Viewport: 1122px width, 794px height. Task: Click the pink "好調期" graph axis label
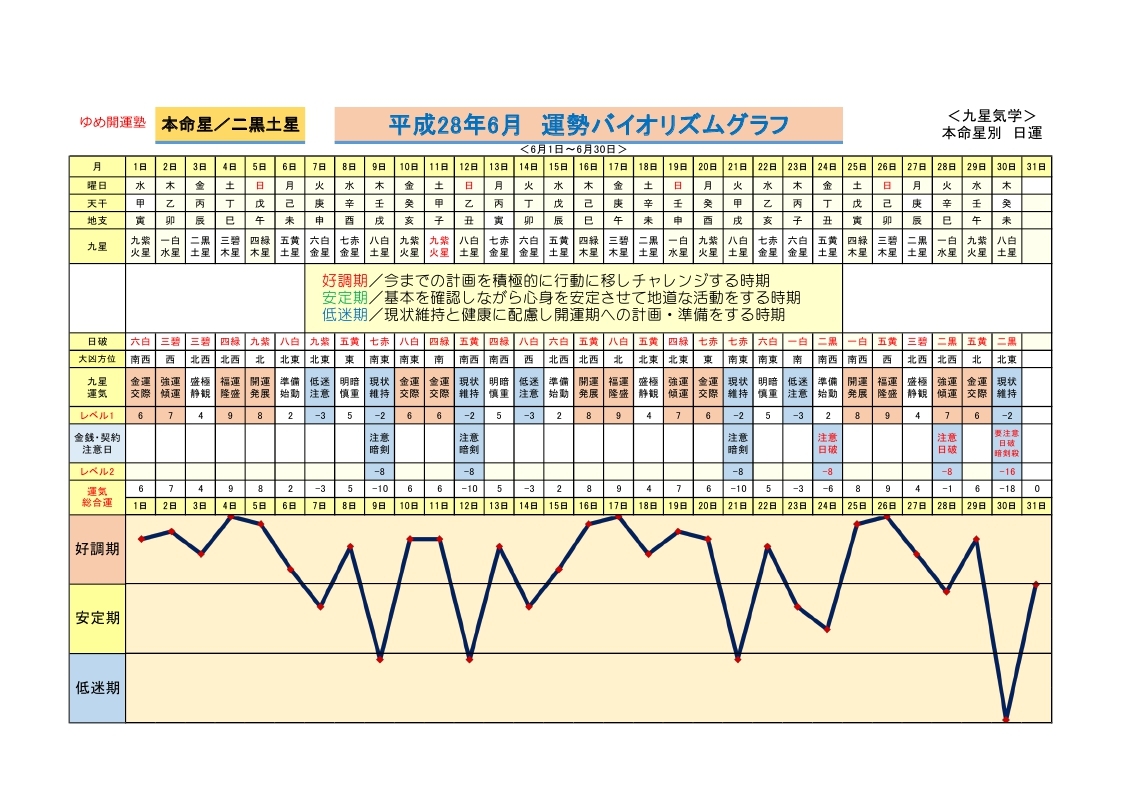click(97, 549)
